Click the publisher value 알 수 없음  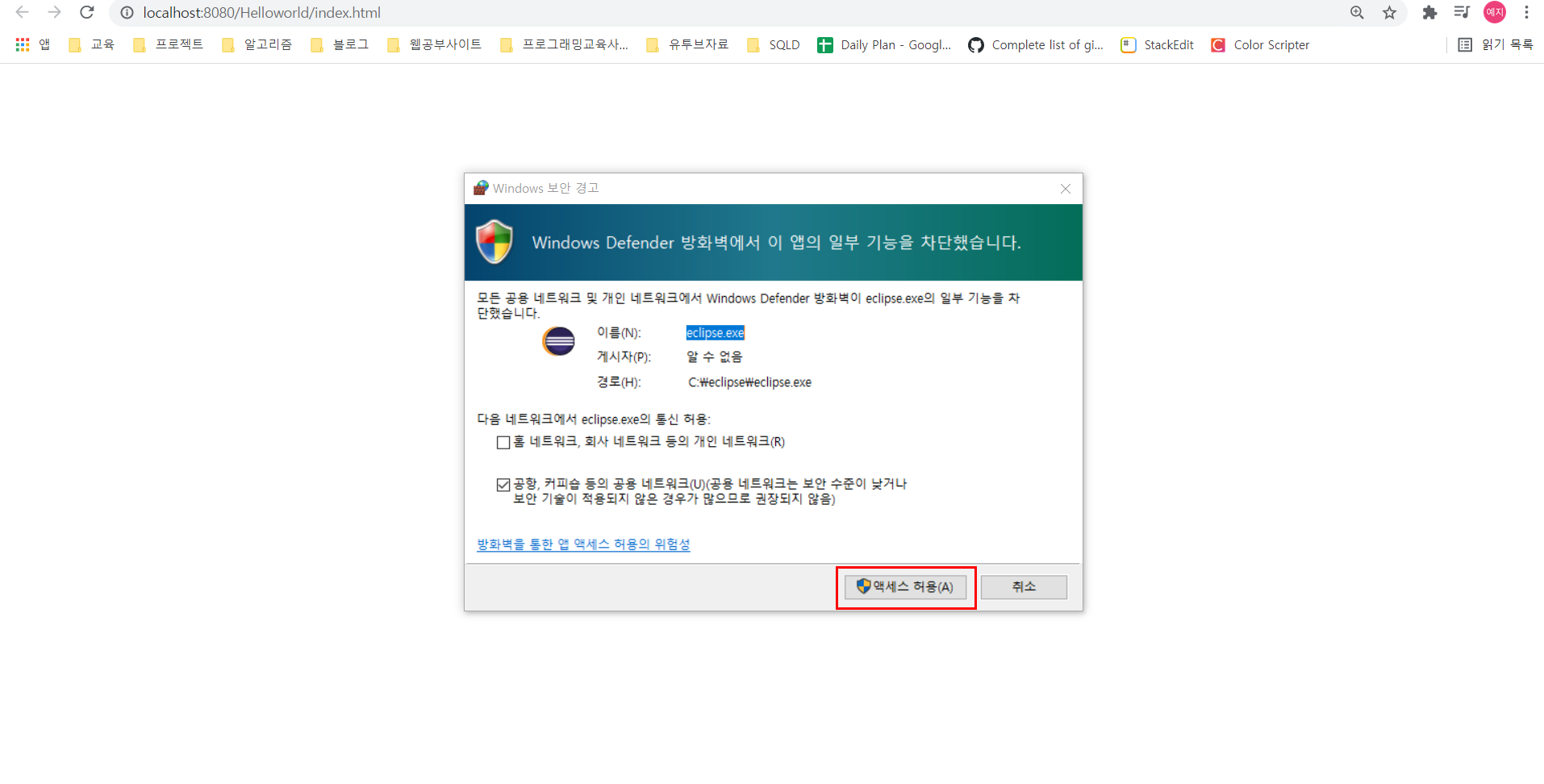[x=714, y=357]
